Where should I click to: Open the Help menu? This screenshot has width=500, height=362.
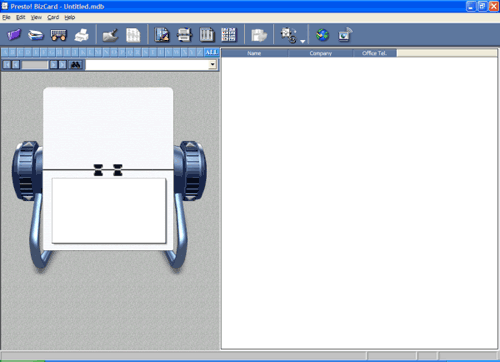click(70, 17)
